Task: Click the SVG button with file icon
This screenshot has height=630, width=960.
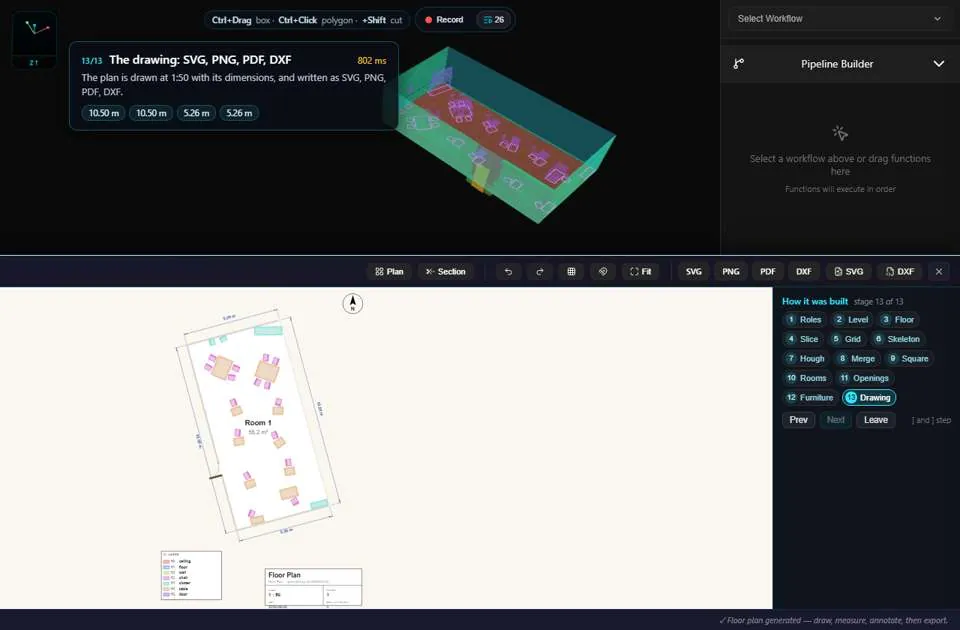Action: [x=849, y=271]
